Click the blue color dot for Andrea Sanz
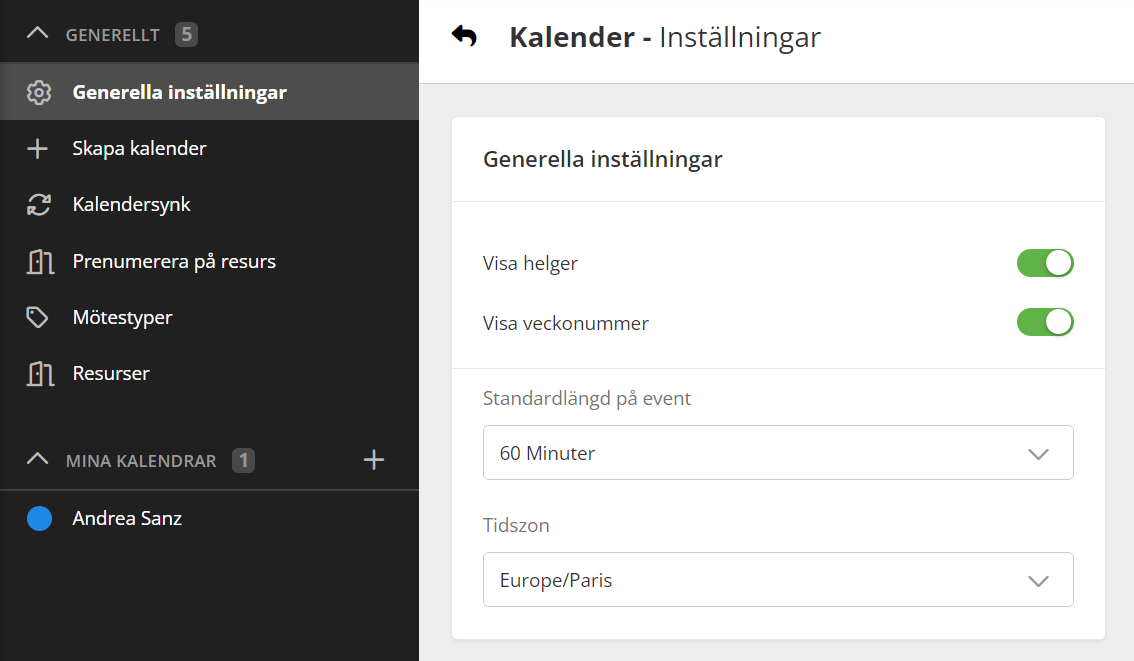Image resolution: width=1134 pixels, height=661 pixels. [39, 519]
